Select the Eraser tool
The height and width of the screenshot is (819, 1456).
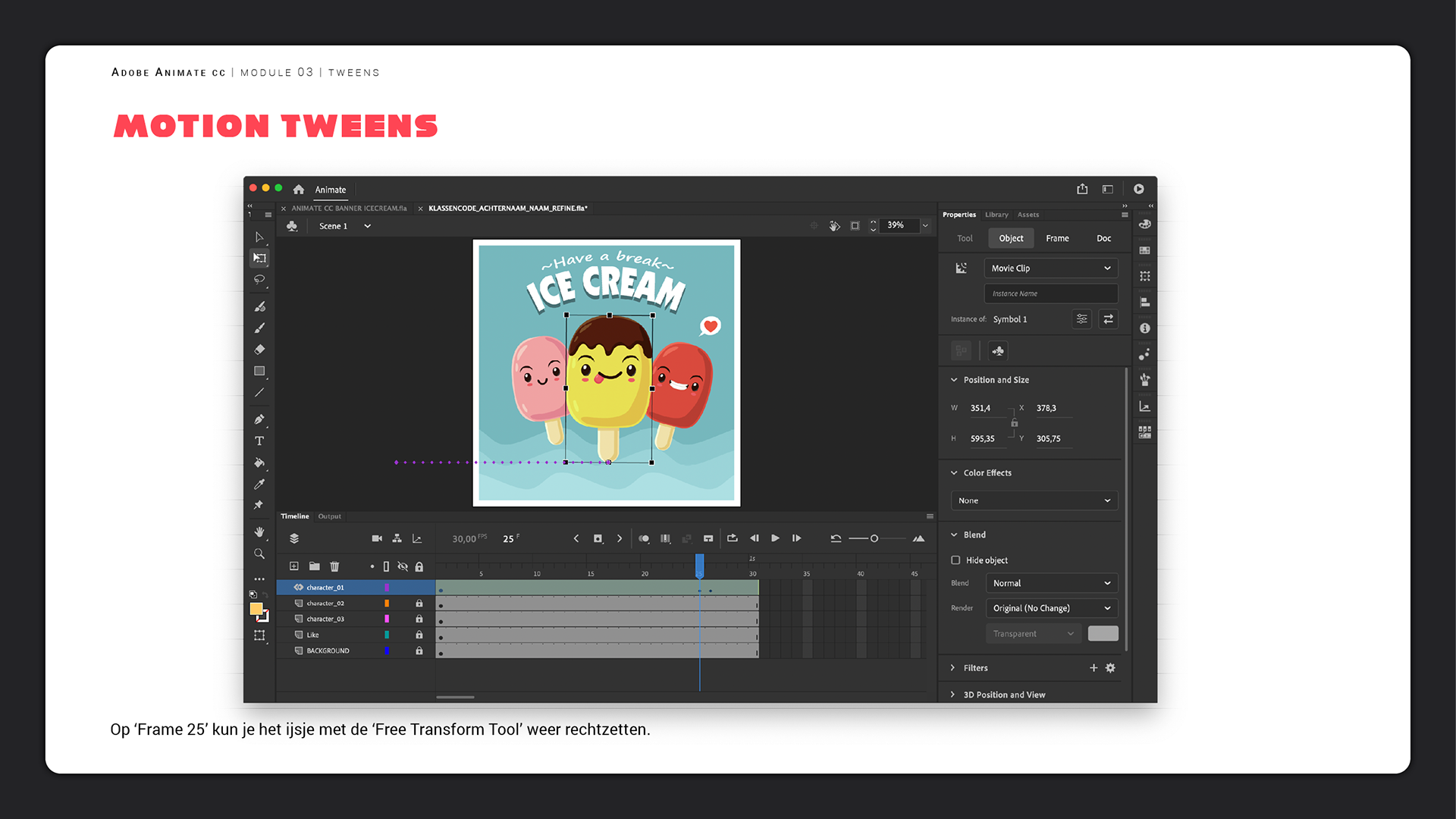point(259,350)
